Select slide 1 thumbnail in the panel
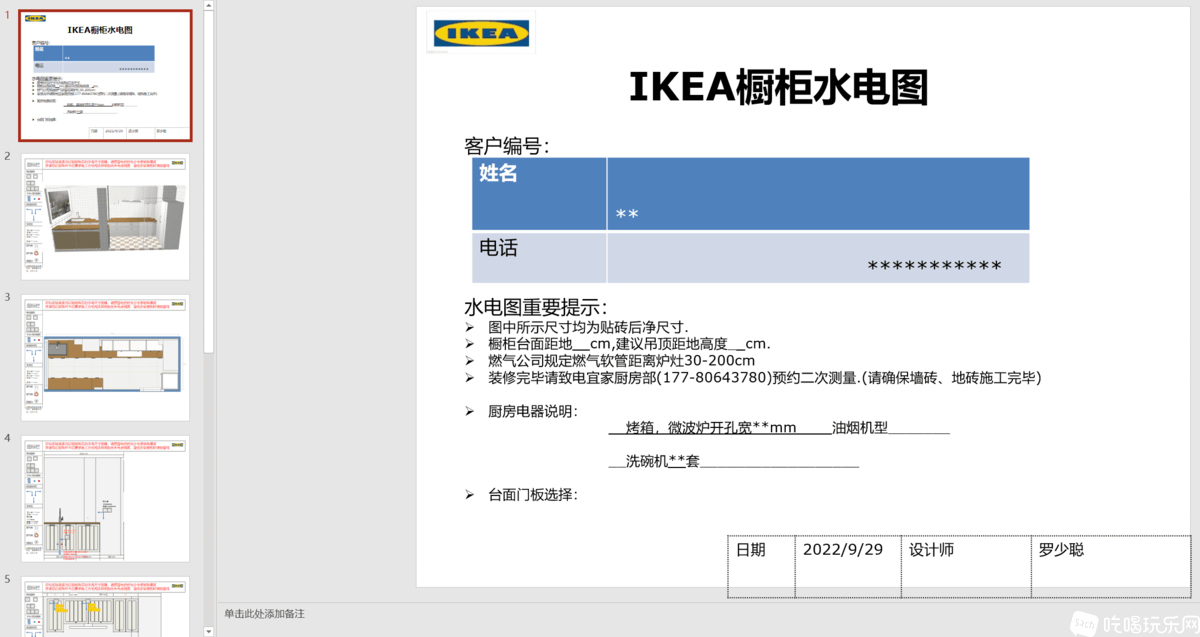Image resolution: width=1200 pixels, height=637 pixels. click(105, 76)
